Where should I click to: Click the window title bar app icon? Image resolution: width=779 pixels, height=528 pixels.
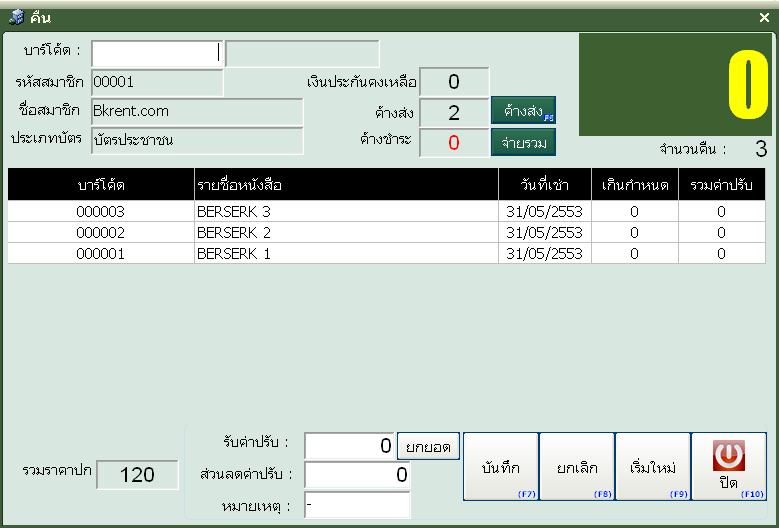point(13,17)
